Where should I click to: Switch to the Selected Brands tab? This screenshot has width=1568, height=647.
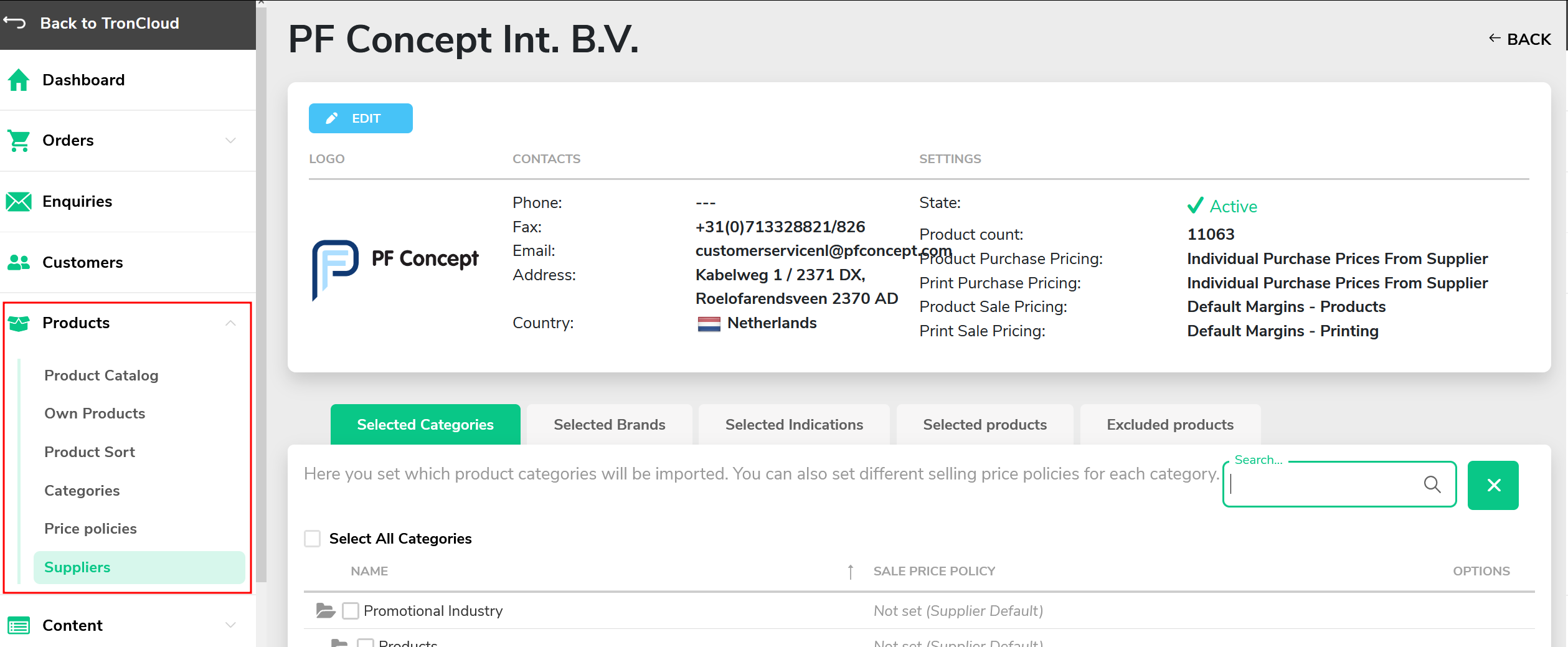point(609,424)
